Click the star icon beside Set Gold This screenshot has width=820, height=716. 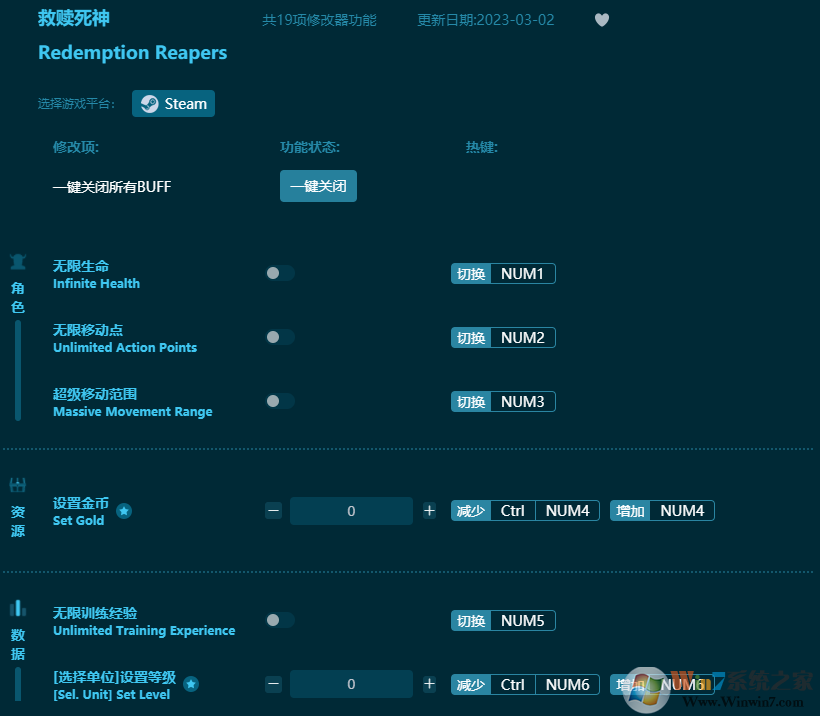coord(124,511)
